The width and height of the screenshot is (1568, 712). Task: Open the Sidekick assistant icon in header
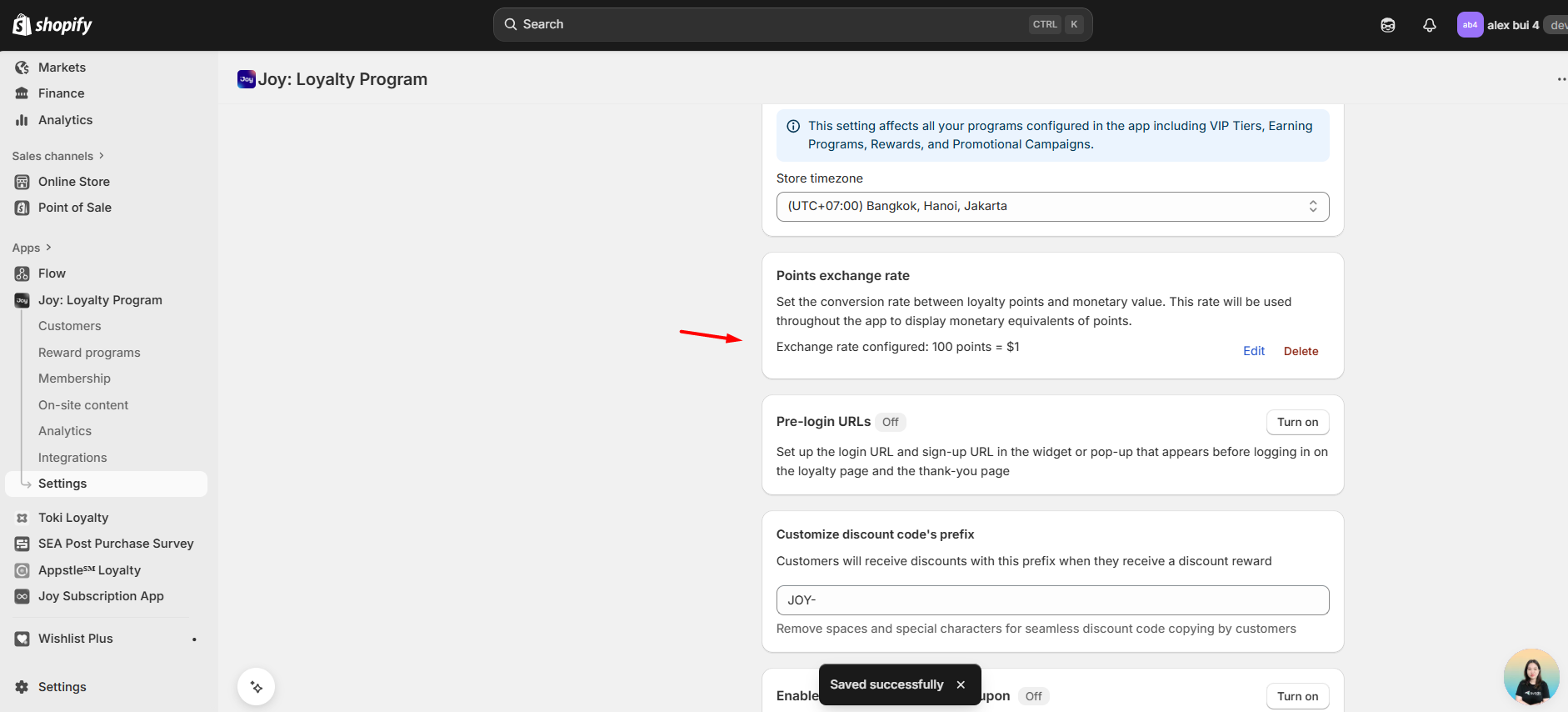click(1387, 25)
